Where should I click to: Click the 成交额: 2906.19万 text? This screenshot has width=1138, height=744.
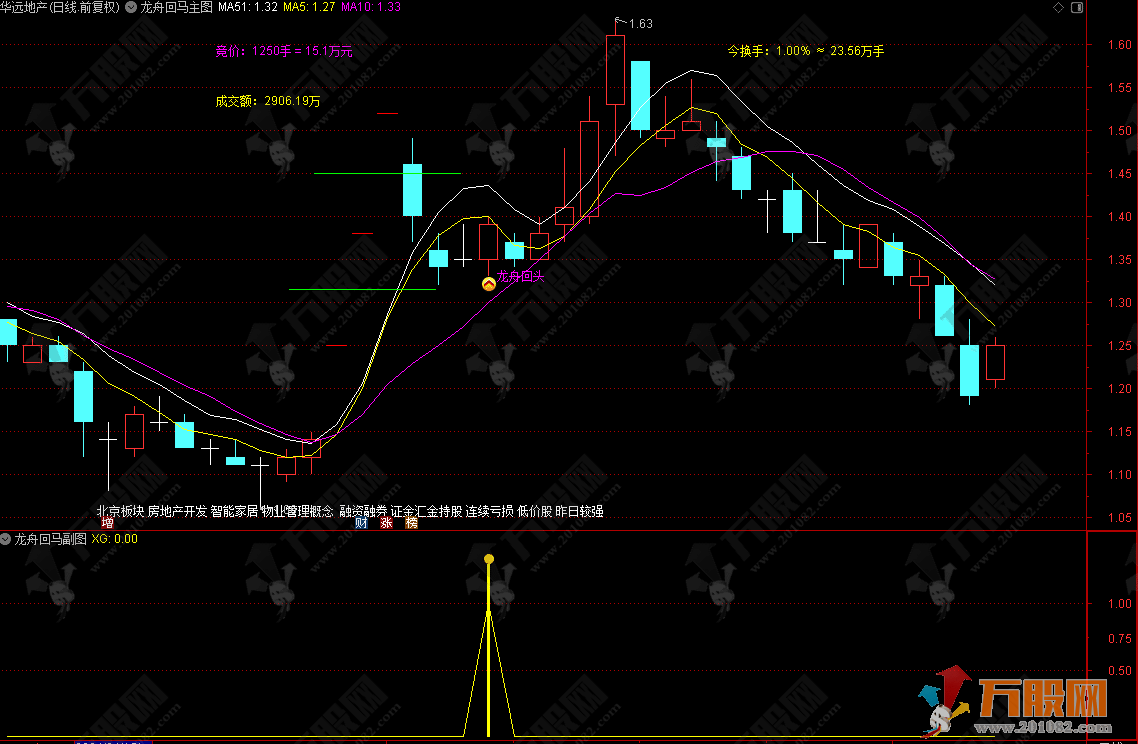[x=268, y=101]
